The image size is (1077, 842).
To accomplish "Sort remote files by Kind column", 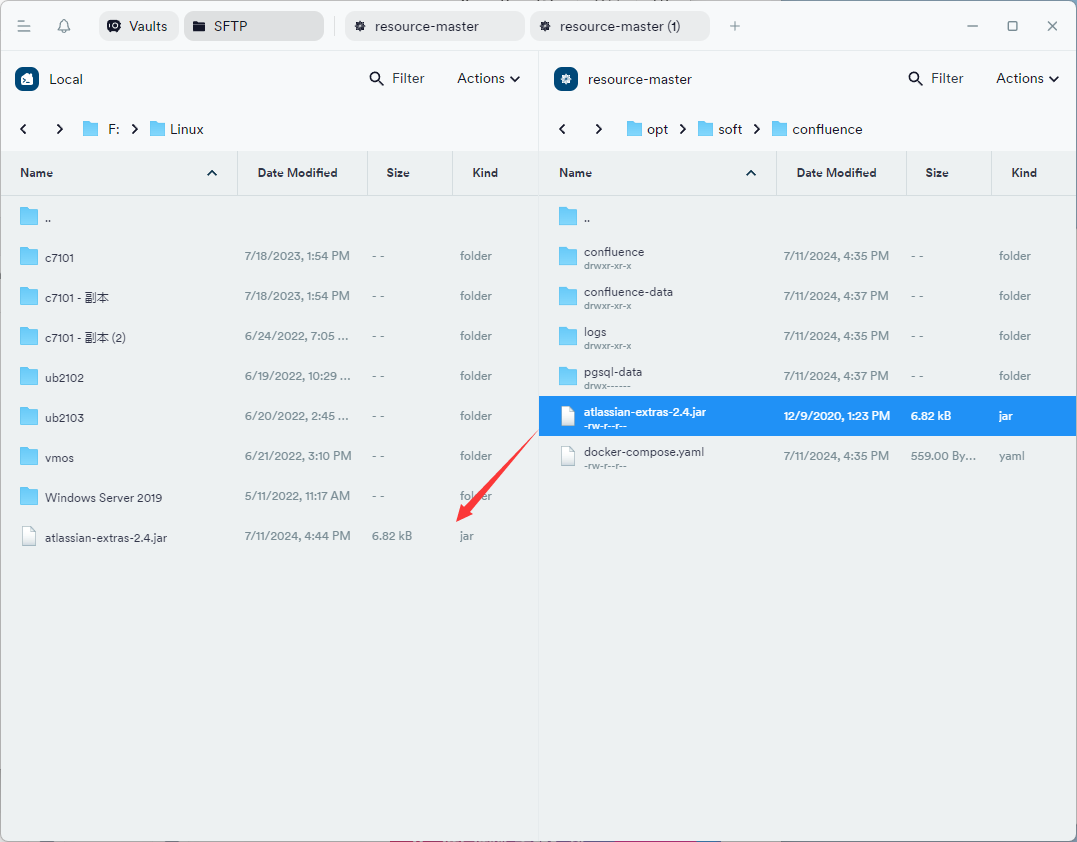I will pos(1034,173).
